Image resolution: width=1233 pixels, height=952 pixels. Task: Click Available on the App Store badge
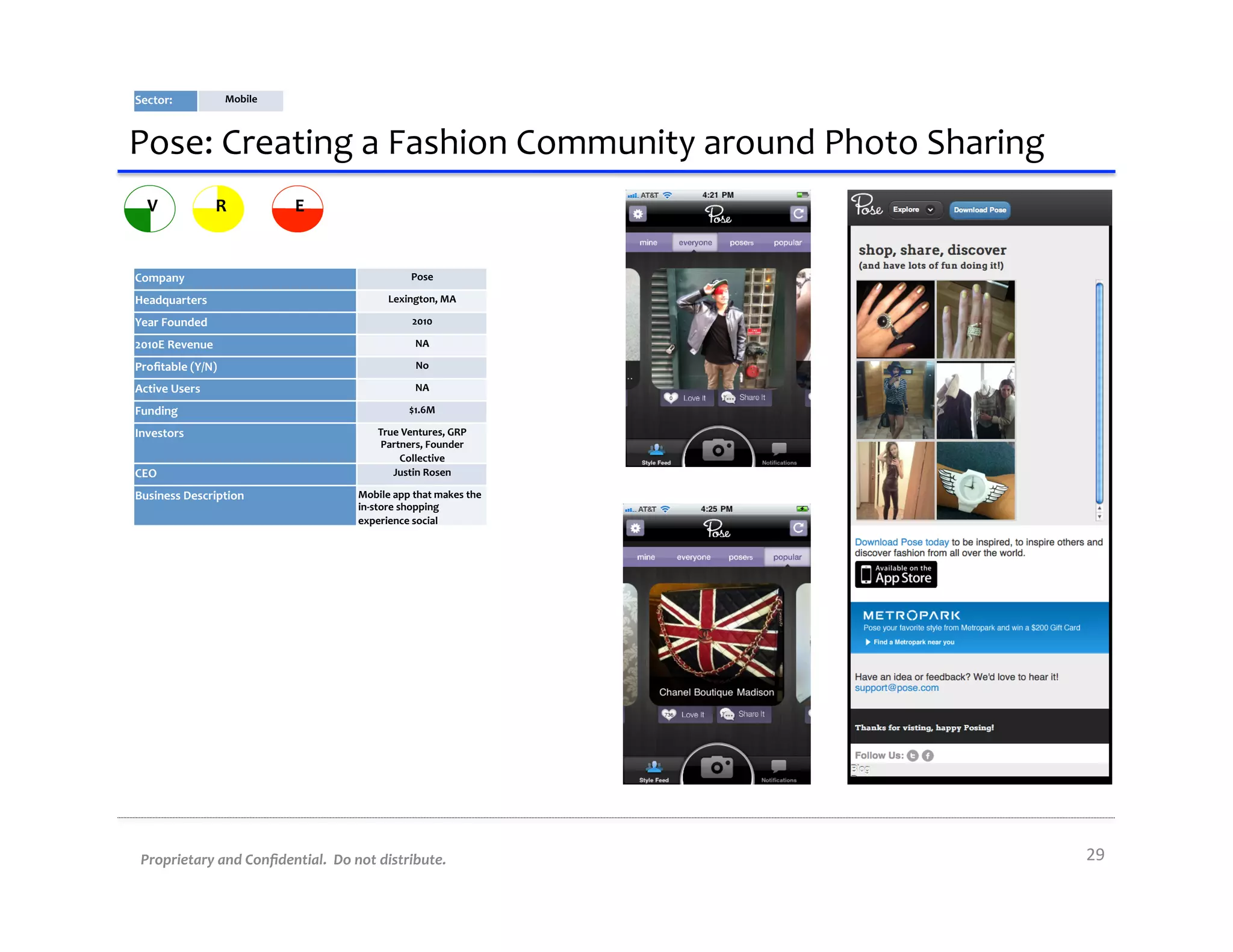click(896, 575)
